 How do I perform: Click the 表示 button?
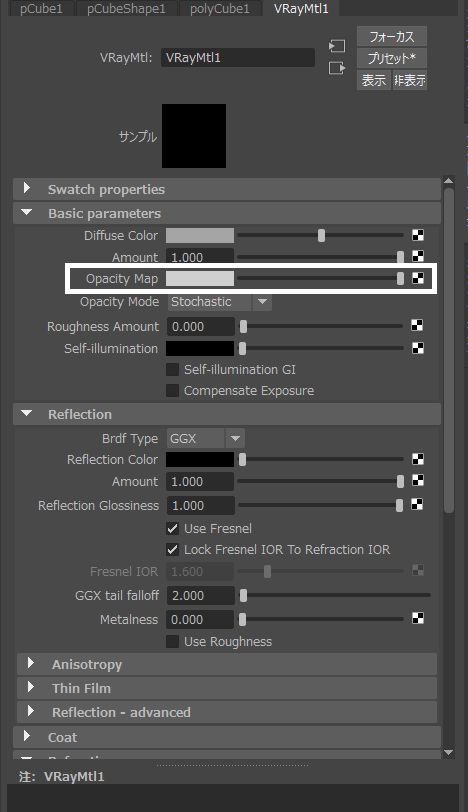(374, 80)
